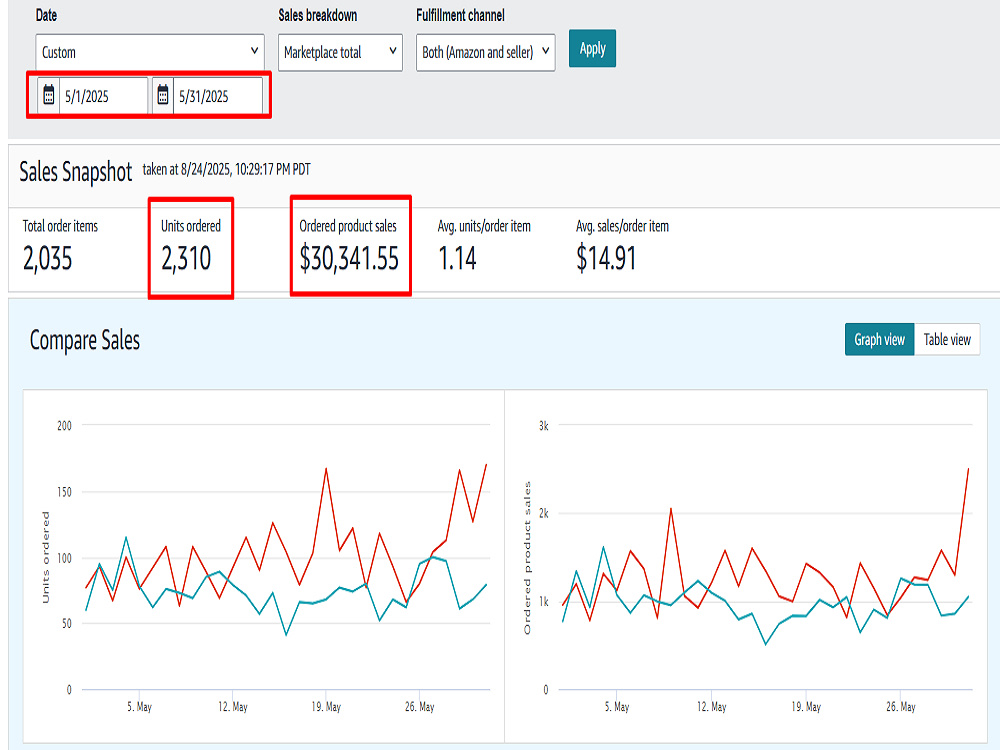The width and height of the screenshot is (1000, 750).
Task: Click the 200 gridline label on units chart
Action: [x=64, y=425]
